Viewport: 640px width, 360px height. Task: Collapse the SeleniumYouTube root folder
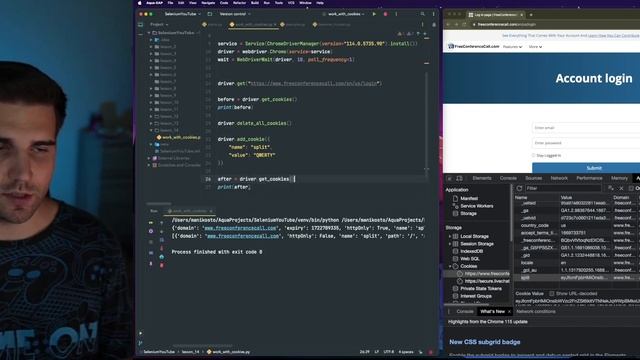(x=149, y=33)
